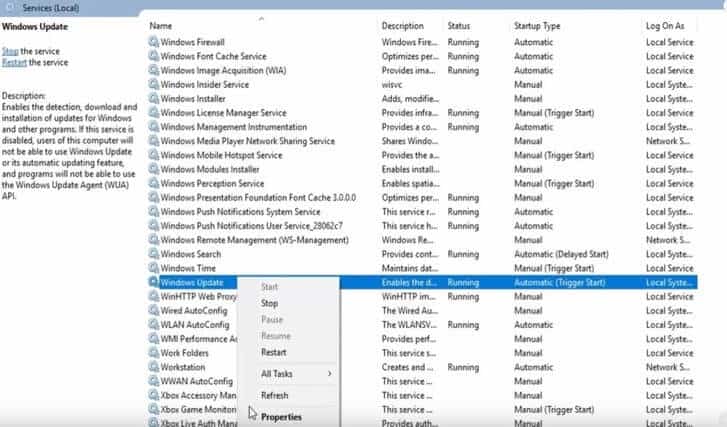Screen dimensions: 727x427
Task: Sort services by the Name column header
Action: [160, 26]
